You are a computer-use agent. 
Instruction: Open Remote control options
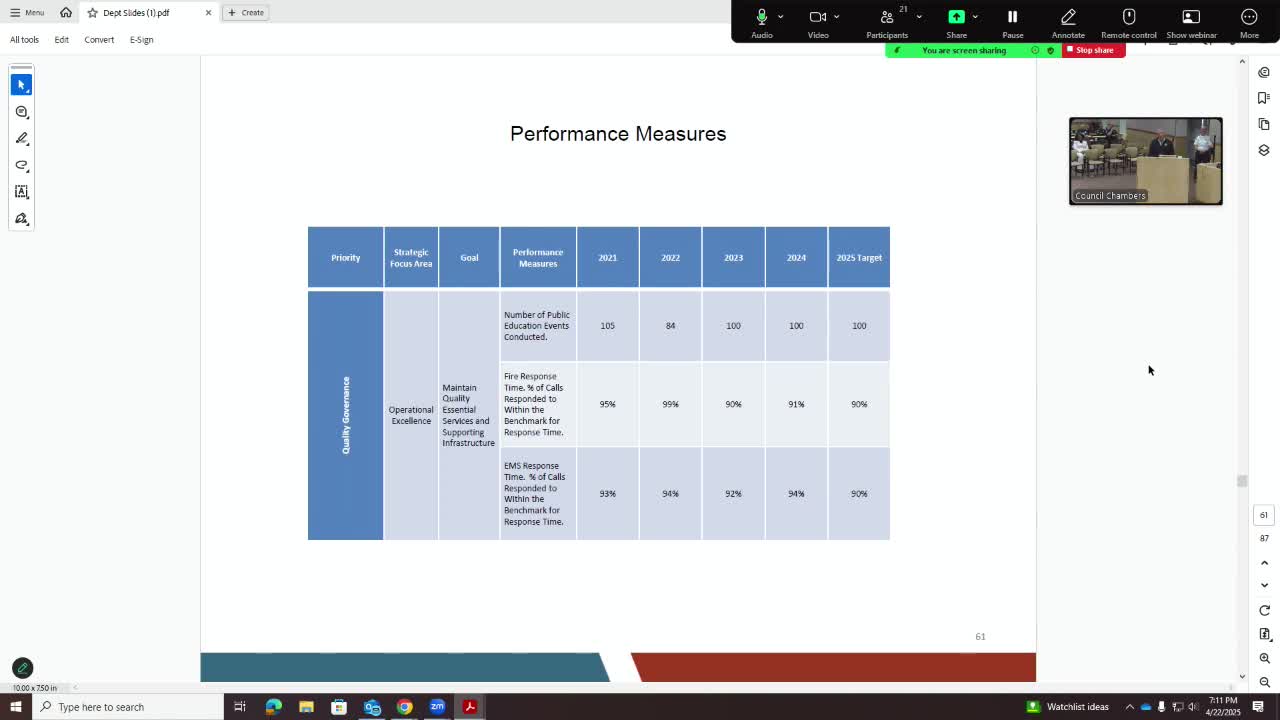[1129, 22]
